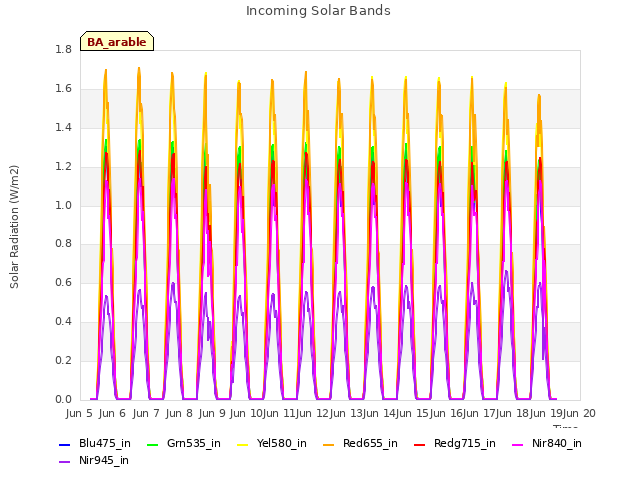Click the Jun 20 x-axis date label
The width and height of the screenshot is (640, 480).
pyautogui.click(x=579, y=413)
